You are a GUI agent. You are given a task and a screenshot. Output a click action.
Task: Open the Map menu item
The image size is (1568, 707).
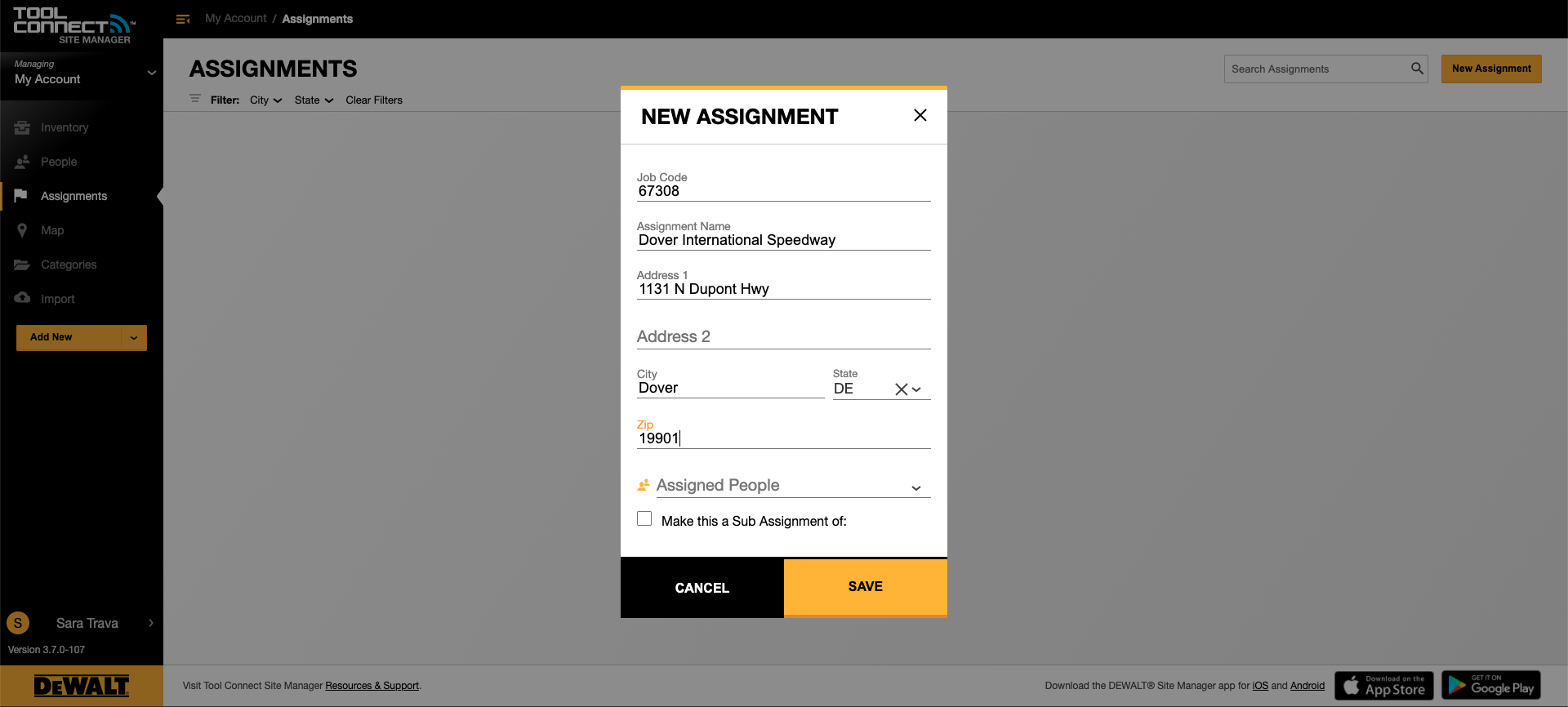coord(52,230)
